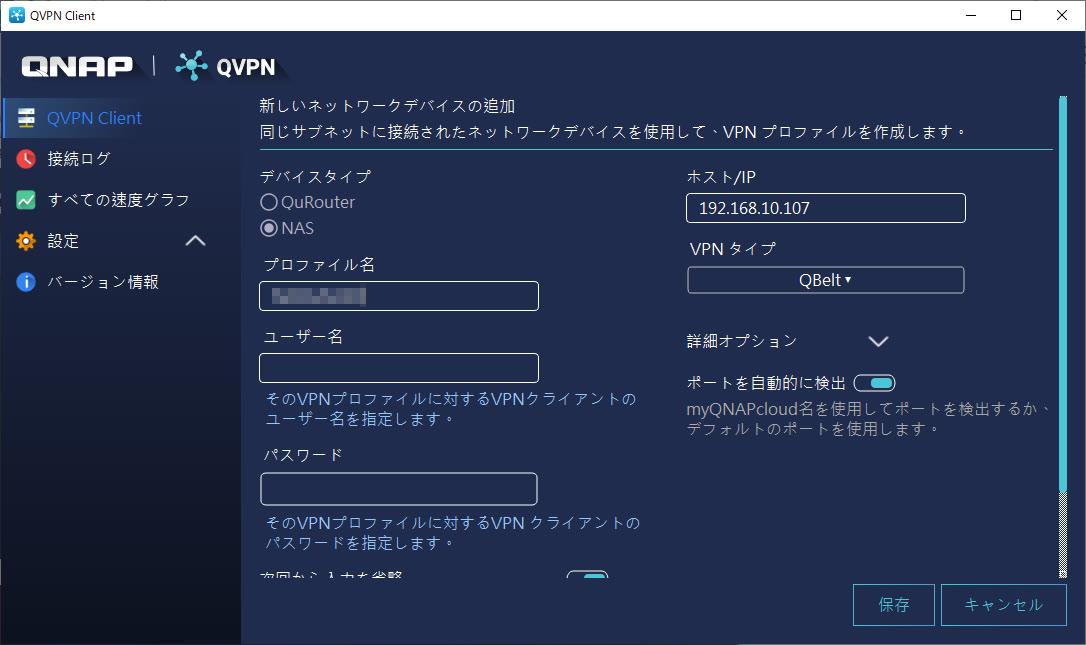Open 接続ログ in the sidebar

tap(79, 159)
